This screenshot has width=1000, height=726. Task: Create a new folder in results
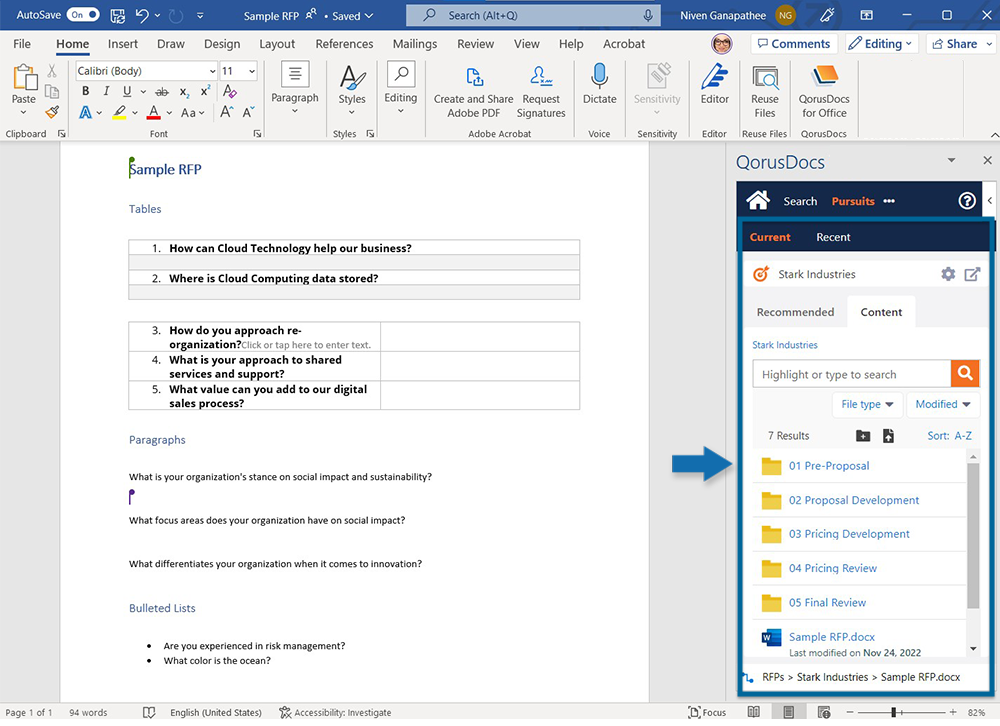[863, 436]
